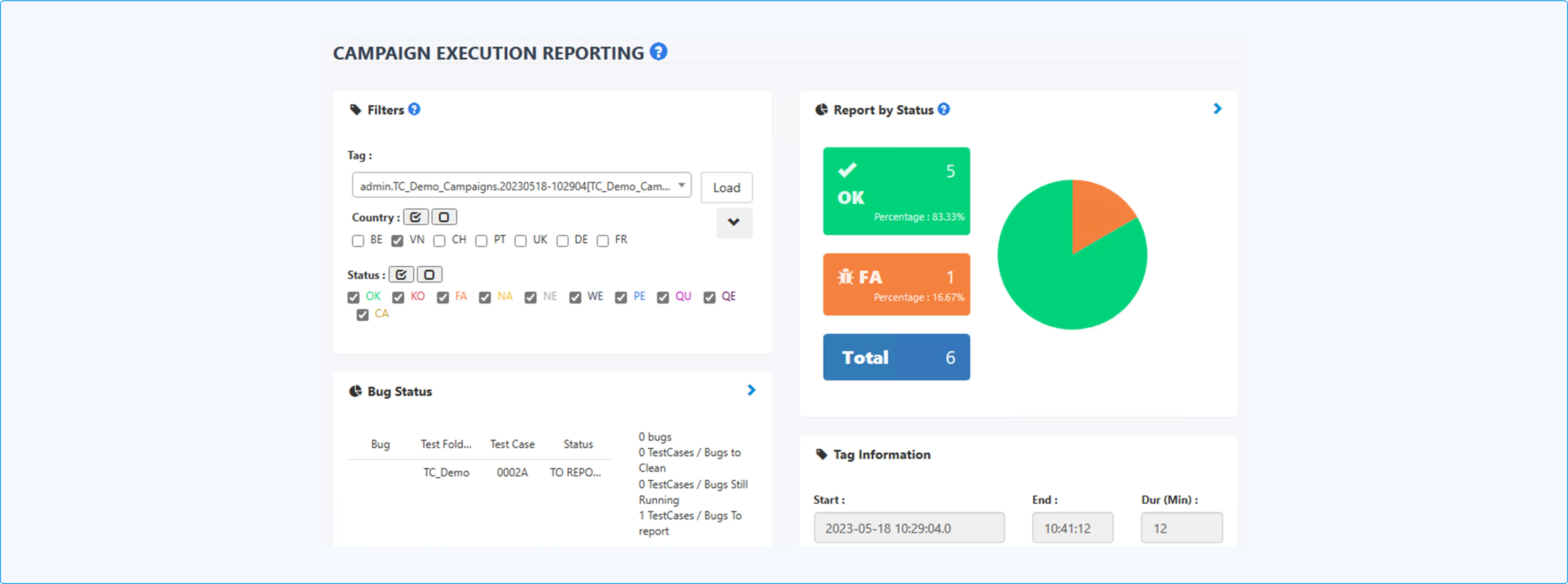Click the Test Fold... column header
The width and height of the screenshot is (1568, 584).
tap(446, 445)
